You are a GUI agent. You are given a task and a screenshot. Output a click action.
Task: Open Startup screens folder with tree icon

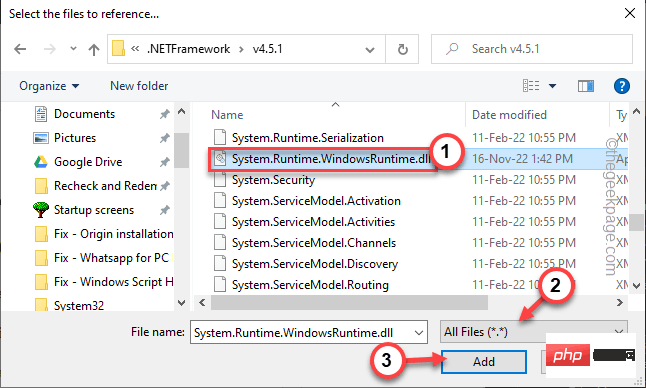click(94, 210)
